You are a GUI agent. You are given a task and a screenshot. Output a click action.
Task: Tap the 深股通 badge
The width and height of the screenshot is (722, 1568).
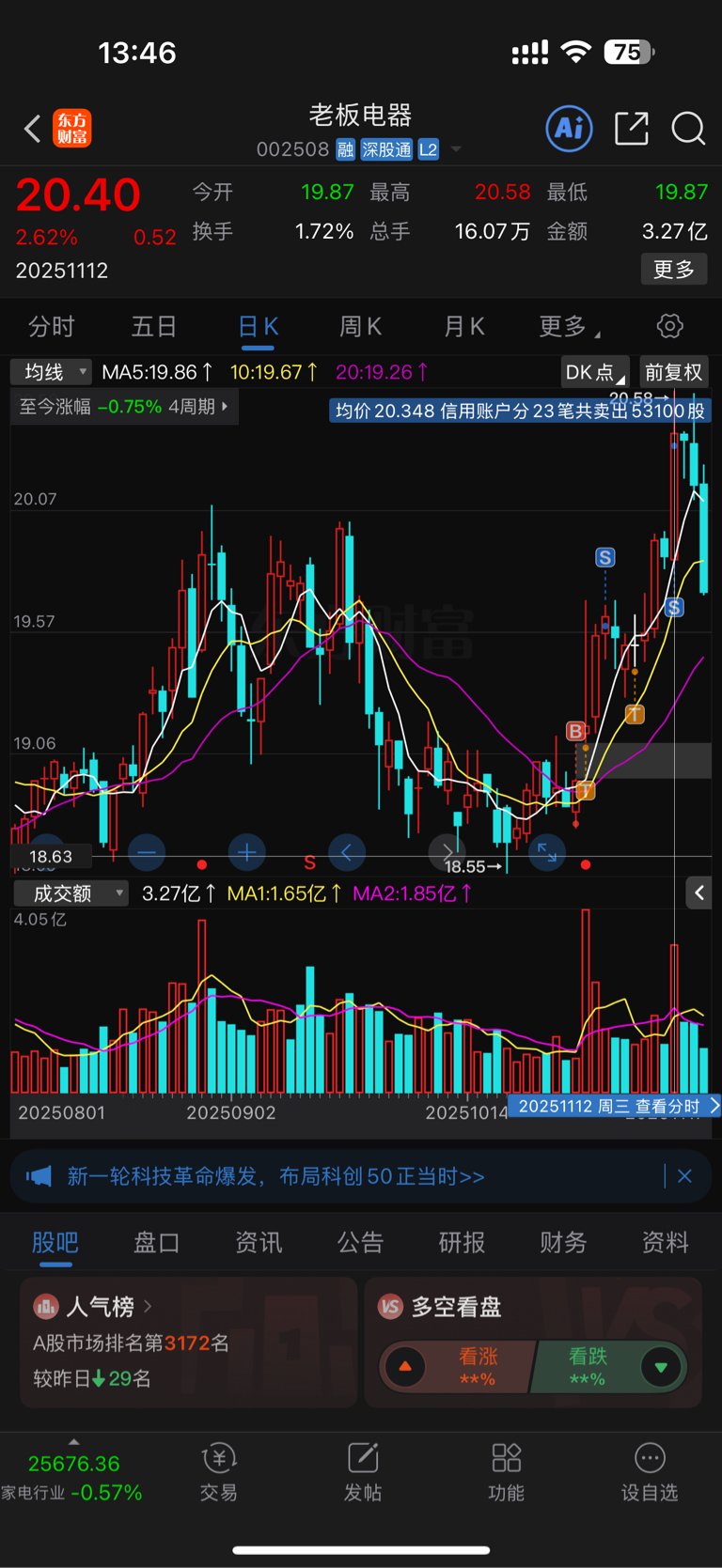(x=386, y=149)
